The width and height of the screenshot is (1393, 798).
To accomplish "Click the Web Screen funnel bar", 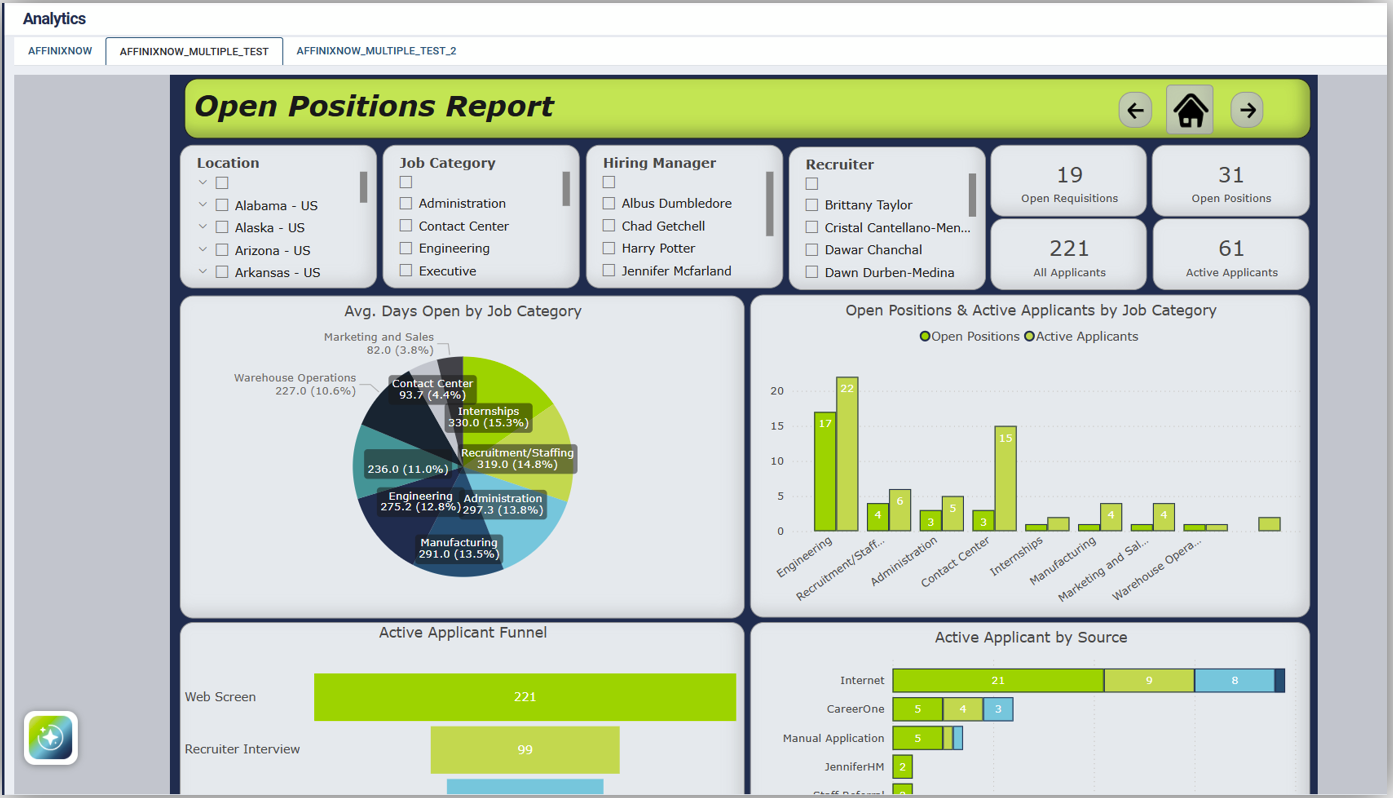I will pyautogui.click(x=524, y=697).
